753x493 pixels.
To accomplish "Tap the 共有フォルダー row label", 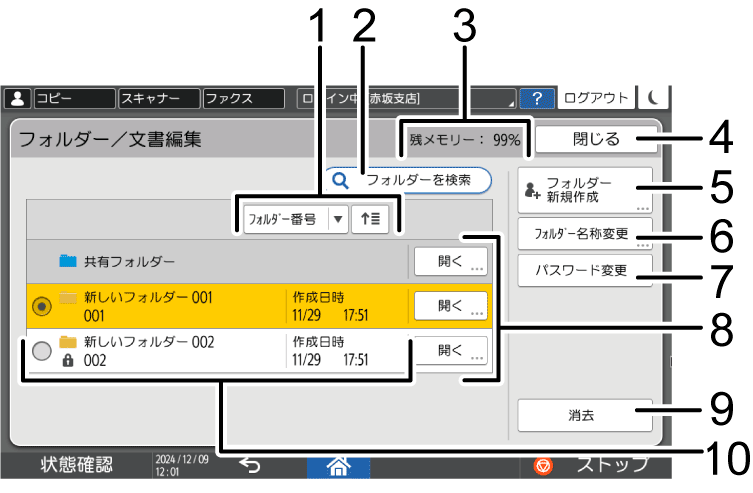I will pyautogui.click(x=129, y=262).
